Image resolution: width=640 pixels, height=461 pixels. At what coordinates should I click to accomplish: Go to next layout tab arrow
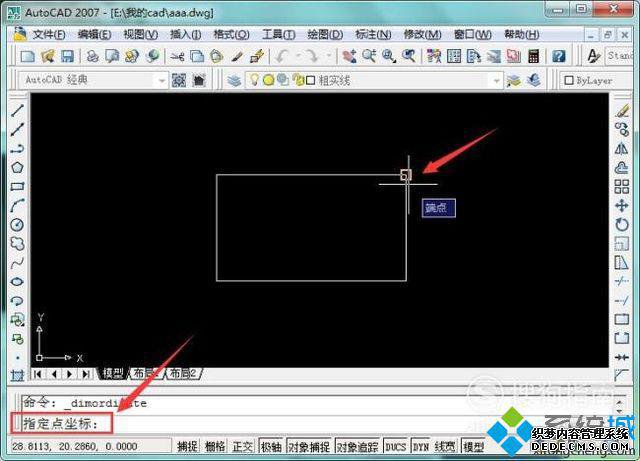click(70, 374)
